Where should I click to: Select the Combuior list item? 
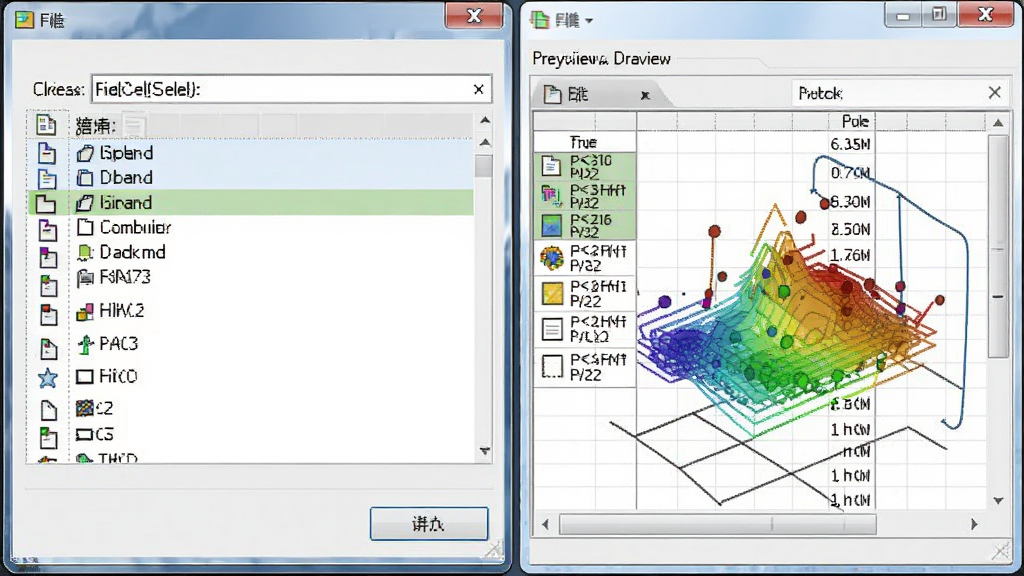point(271,227)
